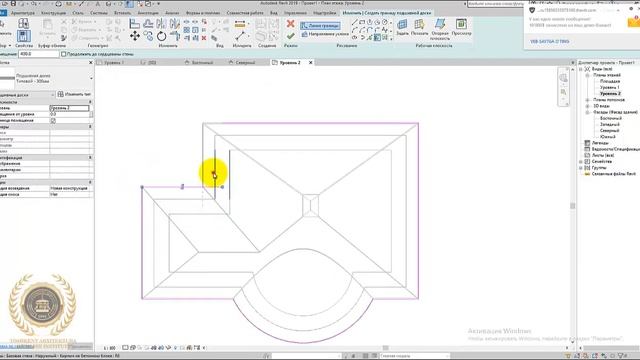Image resolution: width=640 pixels, height=360 pixels.
Task: Close the Properties palette with X
Action: pos(91,62)
